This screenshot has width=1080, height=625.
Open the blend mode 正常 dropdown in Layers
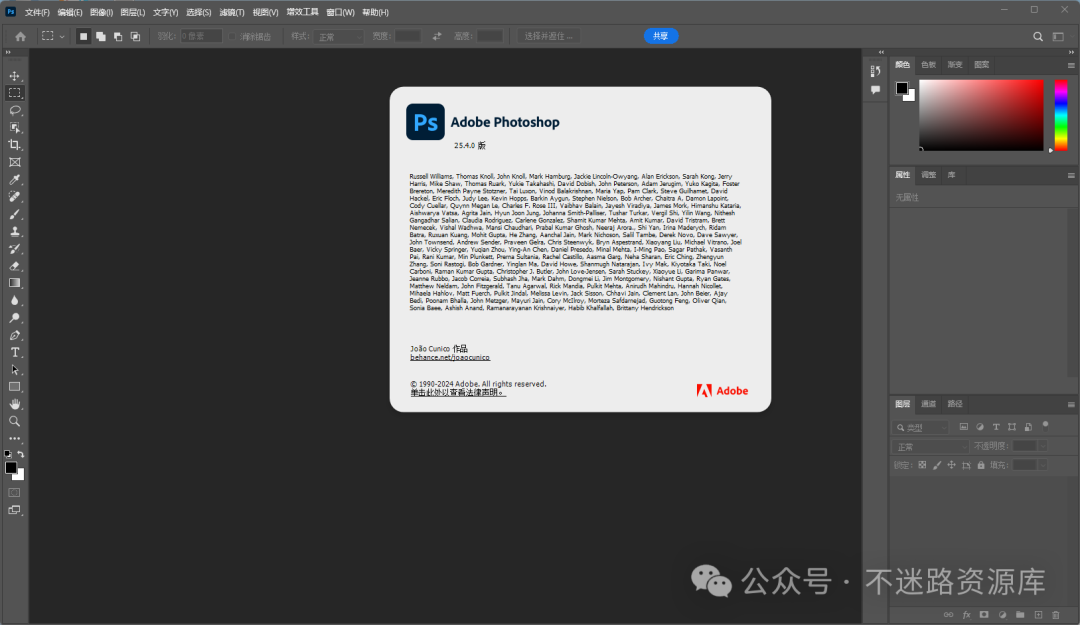pyautogui.click(x=931, y=447)
